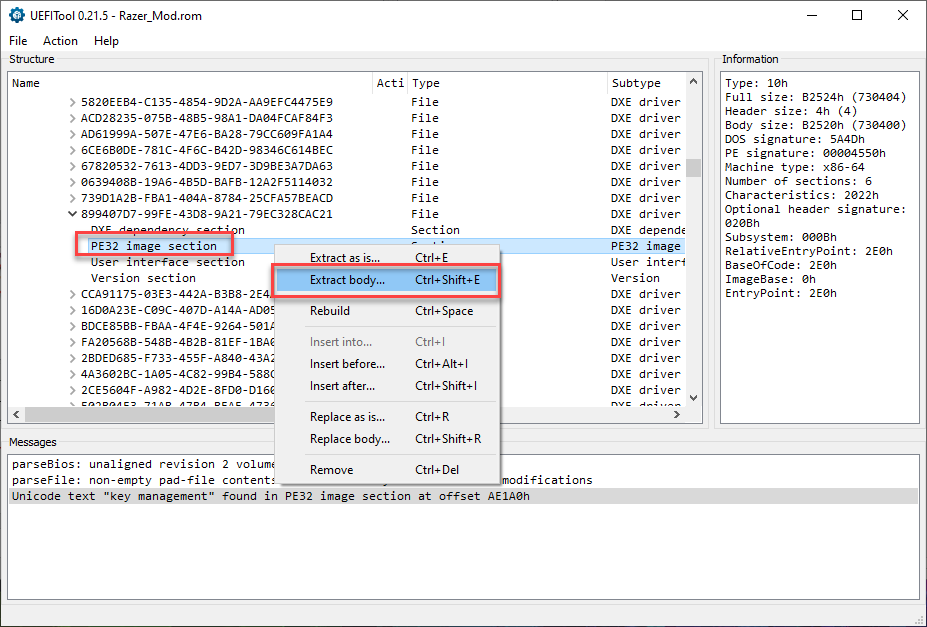The image size is (927, 627).
Task: Choose Extract as is... from context menu
Action: click(387, 258)
